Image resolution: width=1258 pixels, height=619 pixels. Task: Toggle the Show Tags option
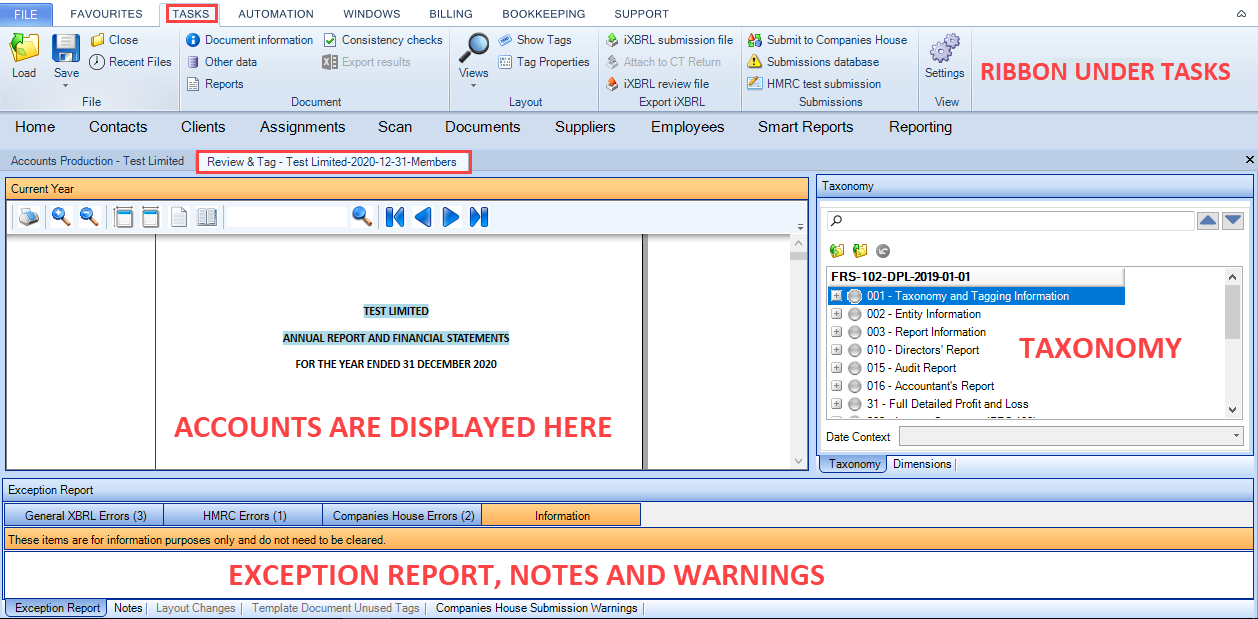pyautogui.click(x=535, y=40)
